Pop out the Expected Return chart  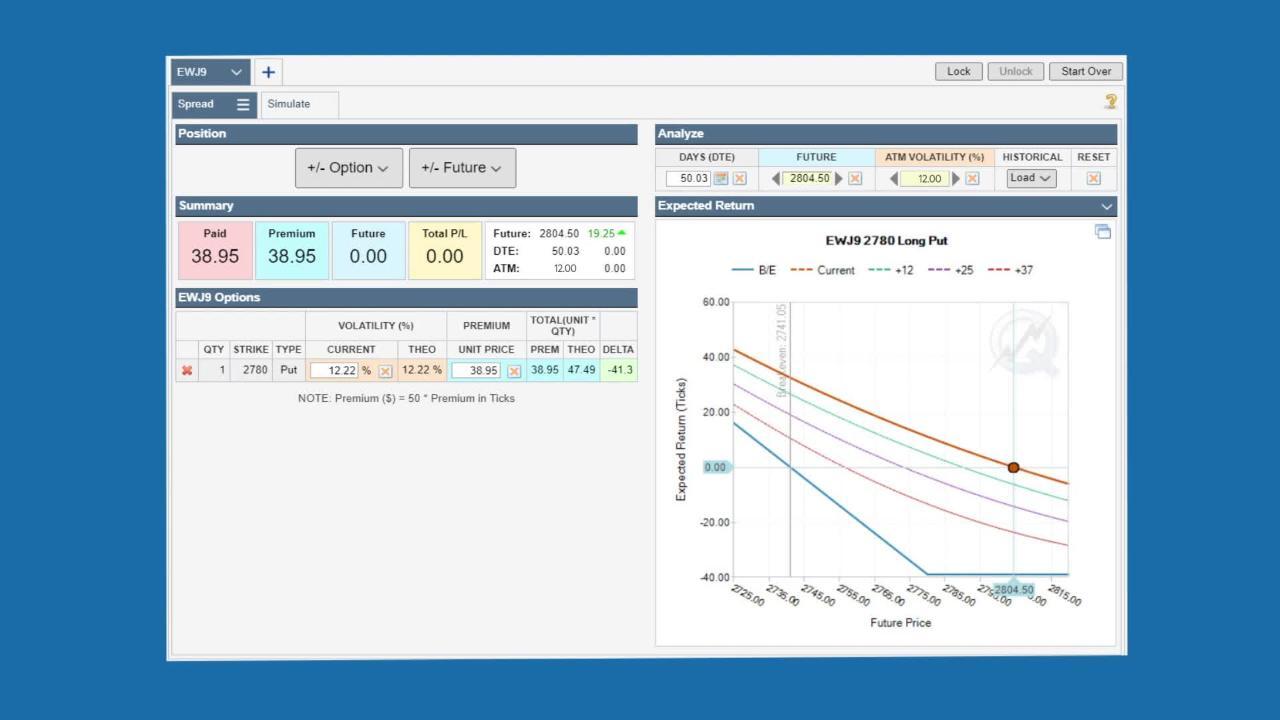click(1102, 232)
